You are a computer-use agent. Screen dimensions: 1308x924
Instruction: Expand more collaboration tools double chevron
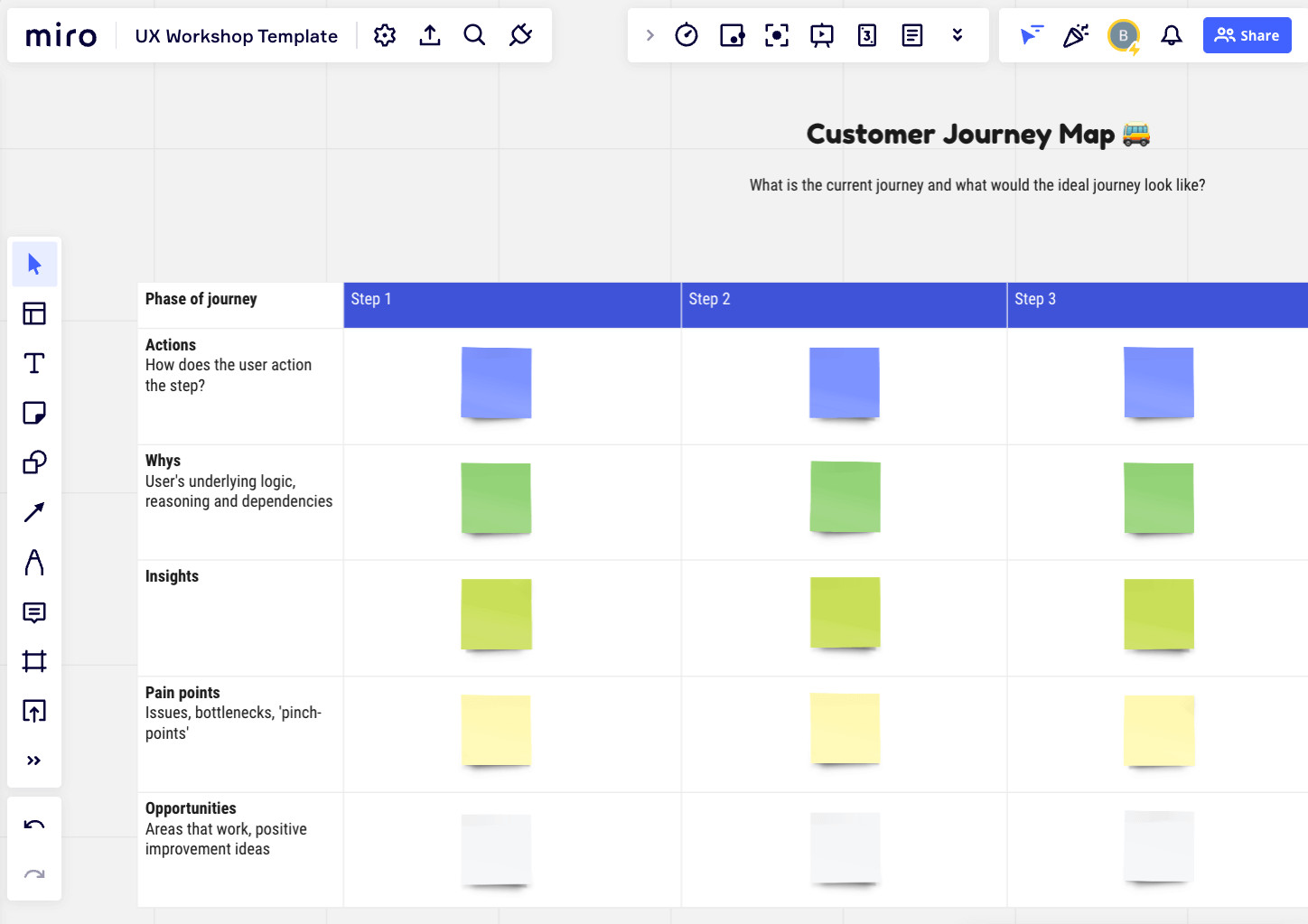pos(958,35)
